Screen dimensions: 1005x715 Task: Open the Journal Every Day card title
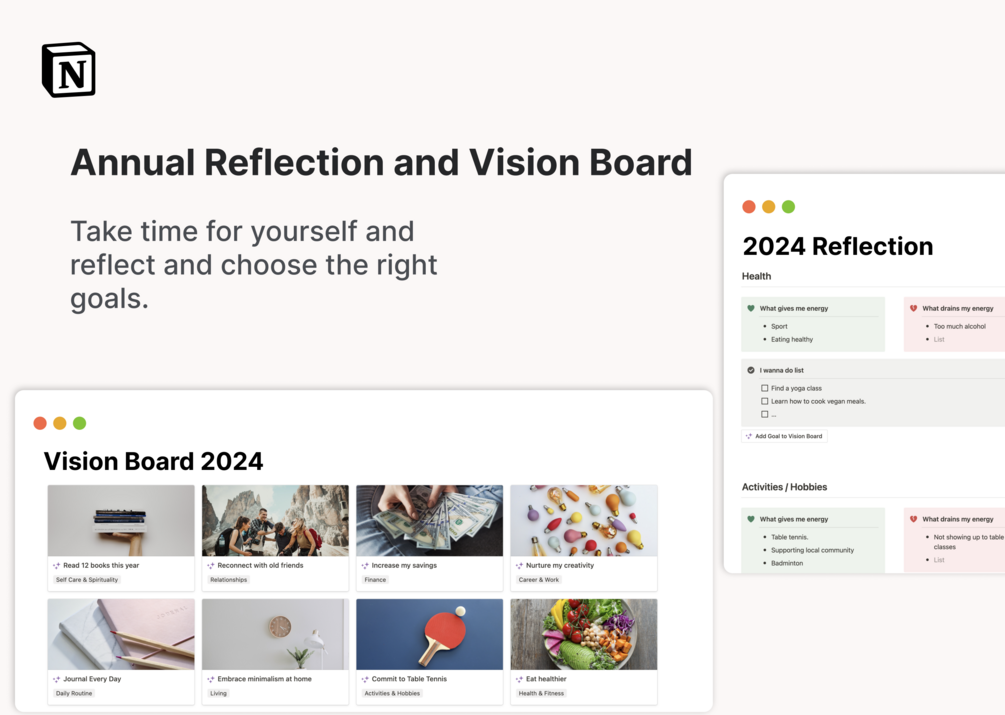(x=92, y=679)
